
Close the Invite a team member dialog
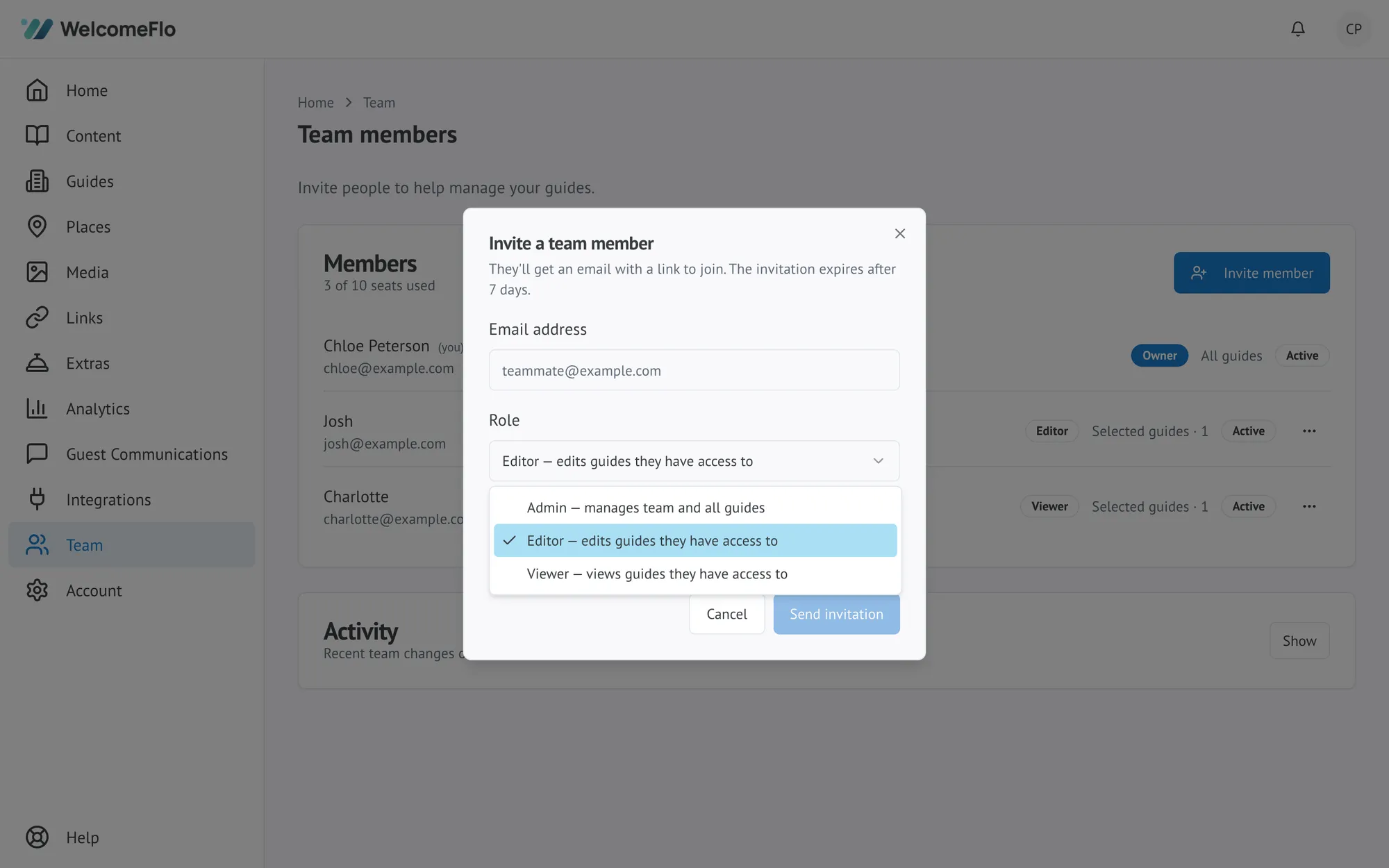[x=900, y=234]
